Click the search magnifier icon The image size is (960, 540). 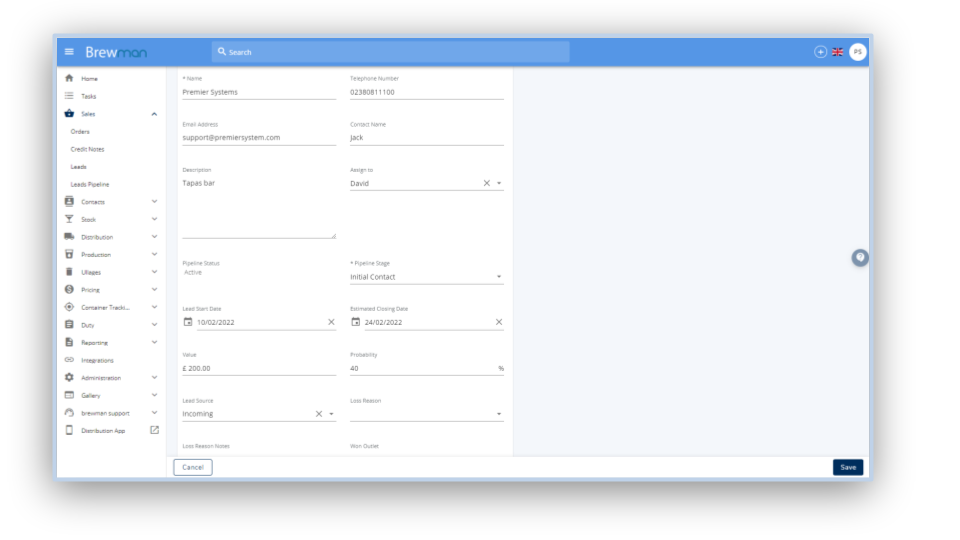[x=222, y=52]
